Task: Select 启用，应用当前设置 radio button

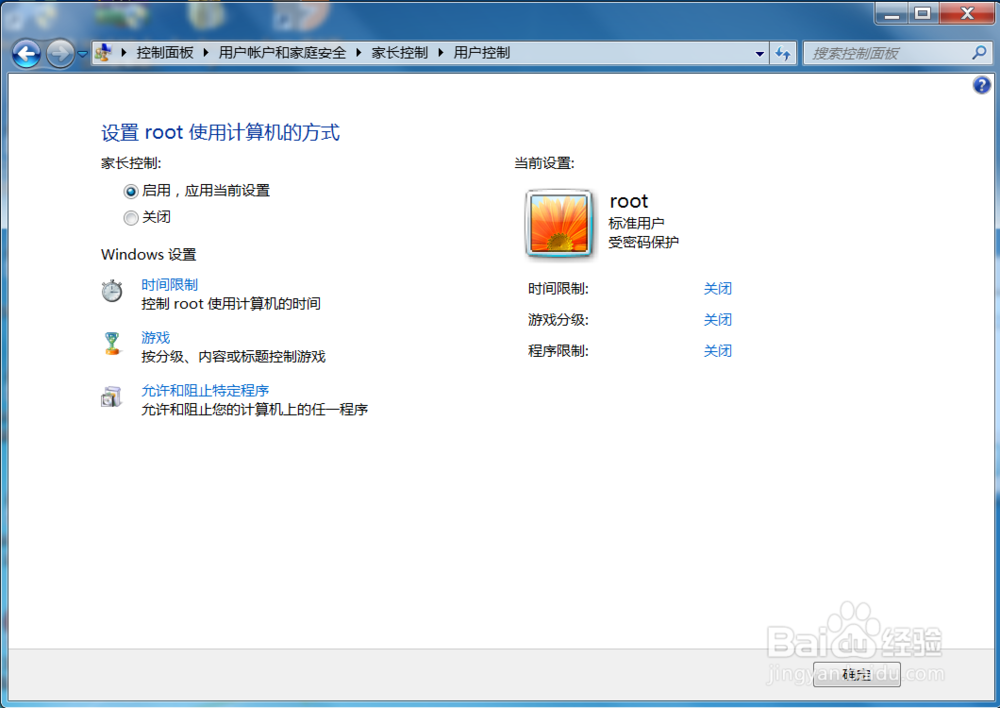Action: (131, 191)
